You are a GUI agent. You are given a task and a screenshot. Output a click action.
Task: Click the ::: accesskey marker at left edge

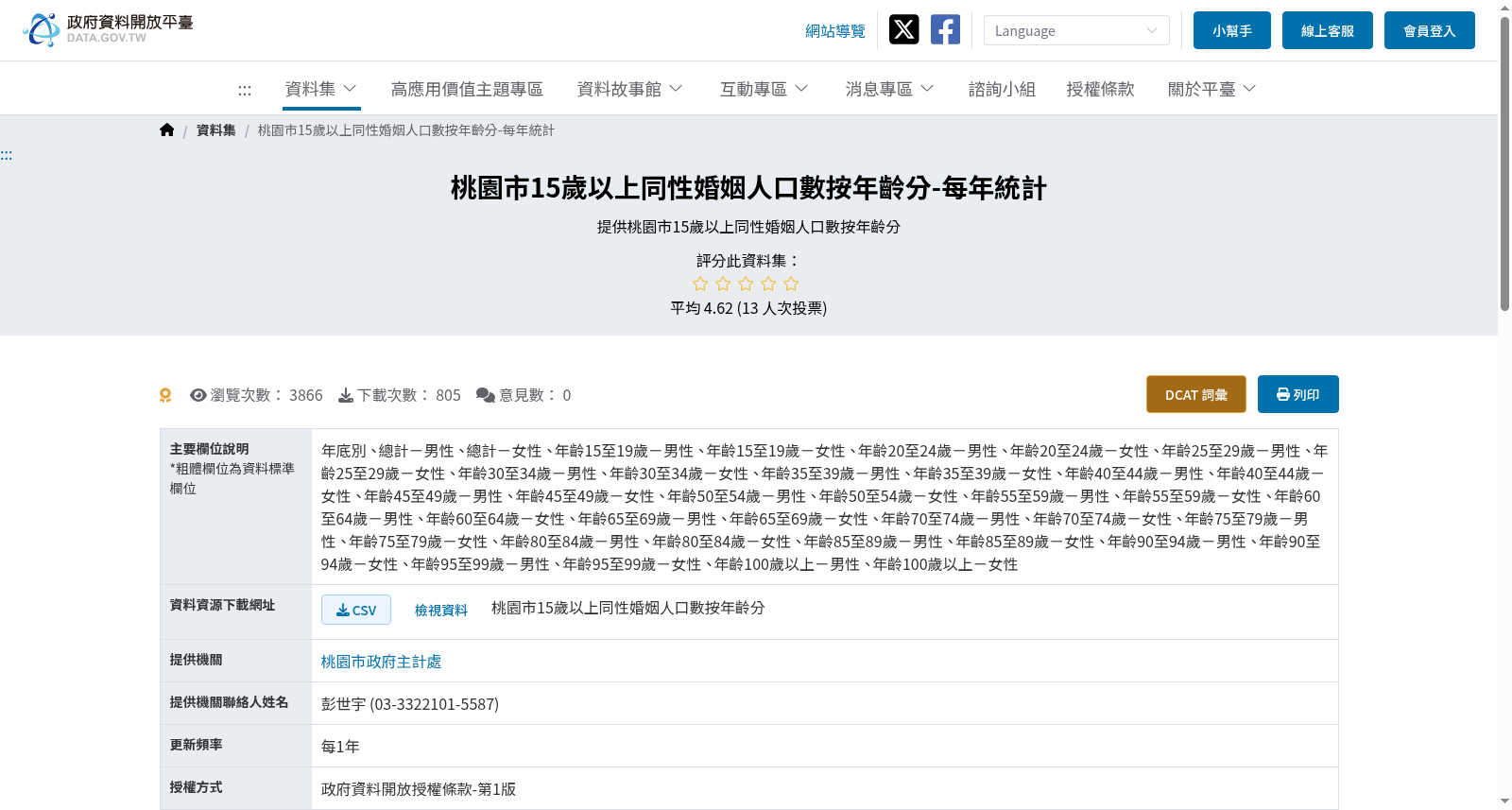(x=7, y=155)
